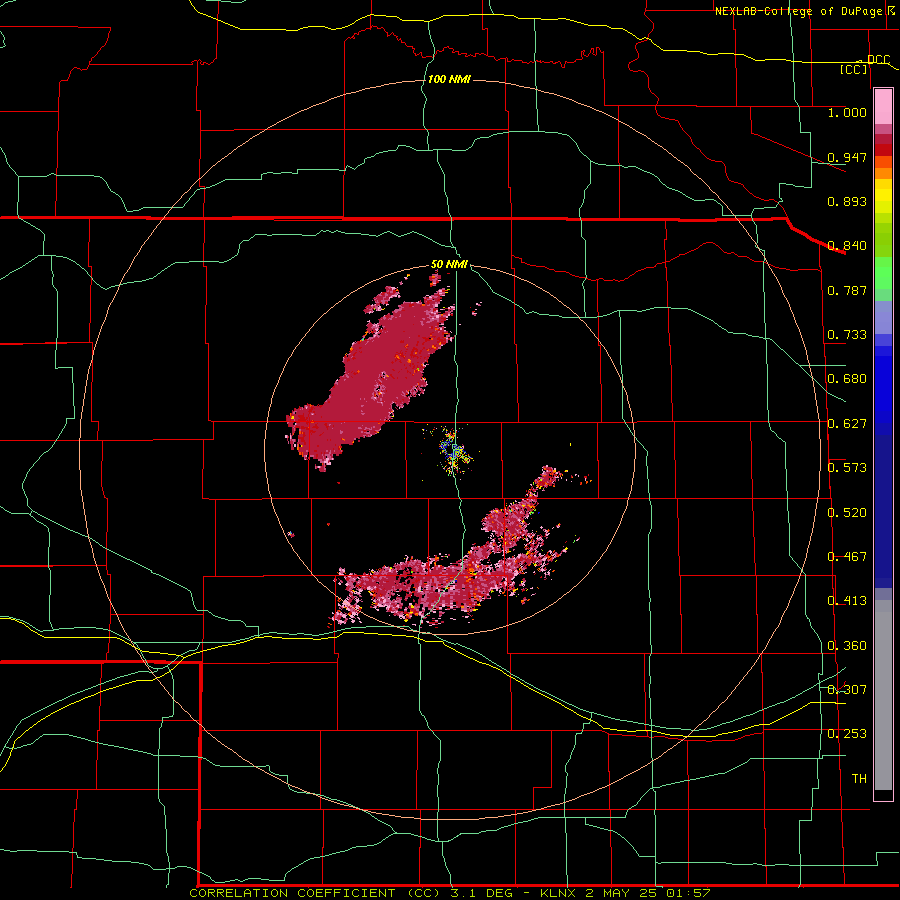
Task: Click the 0.627 color scale value
Action: click(847, 424)
